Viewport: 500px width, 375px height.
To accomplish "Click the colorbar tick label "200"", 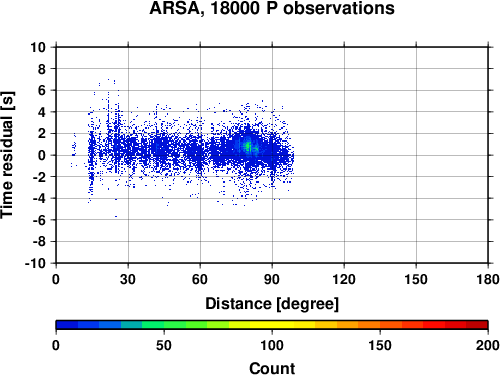I will tap(488, 345).
